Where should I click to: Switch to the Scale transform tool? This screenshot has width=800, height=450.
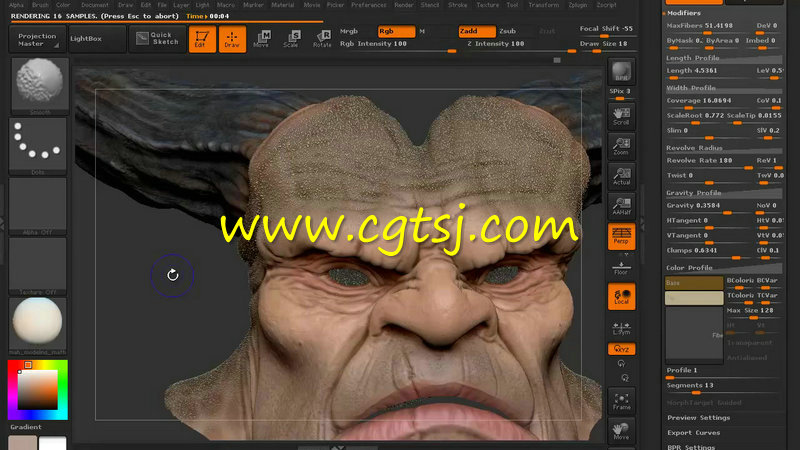tap(291, 39)
